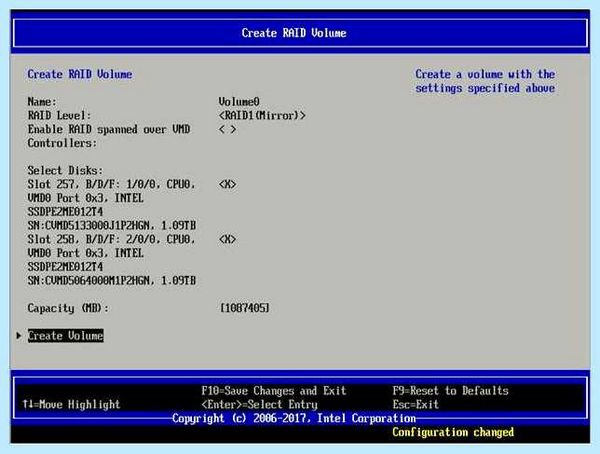The width and height of the screenshot is (600, 454).
Task: Click the arrow marker beside Create Volume
Action: click(18, 336)
